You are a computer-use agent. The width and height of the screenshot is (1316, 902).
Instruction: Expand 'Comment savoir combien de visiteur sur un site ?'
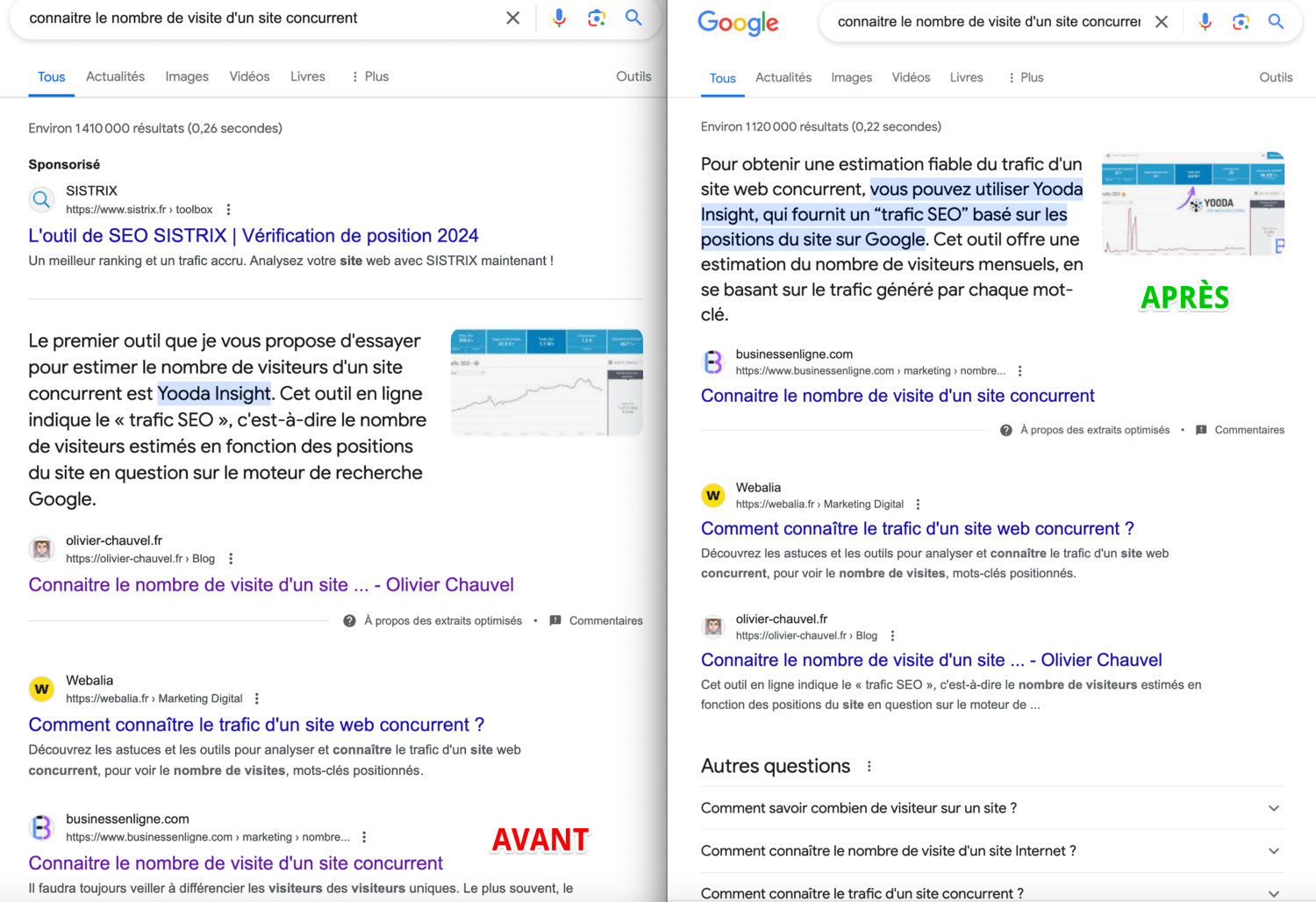tap(992, 808)
